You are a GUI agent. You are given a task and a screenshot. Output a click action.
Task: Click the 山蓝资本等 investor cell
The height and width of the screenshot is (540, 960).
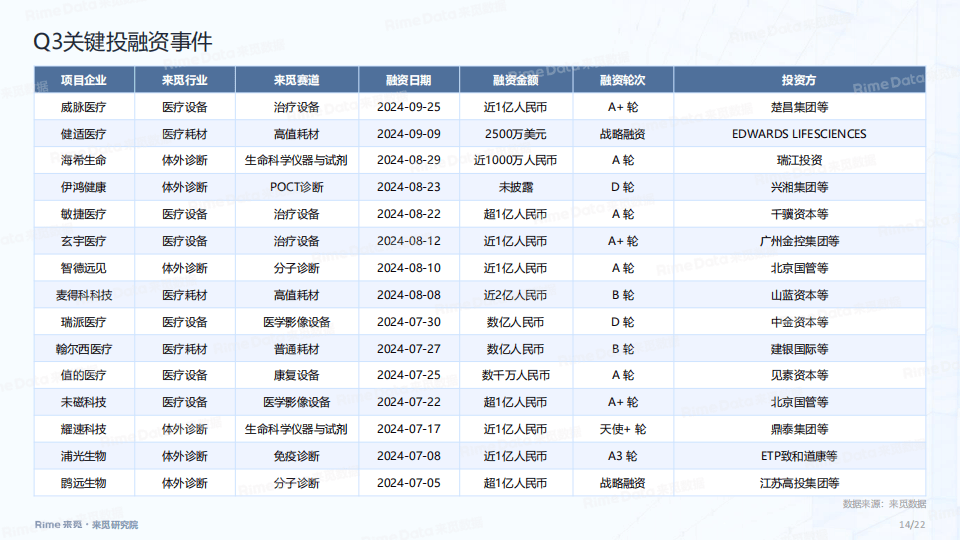point(799,295)
